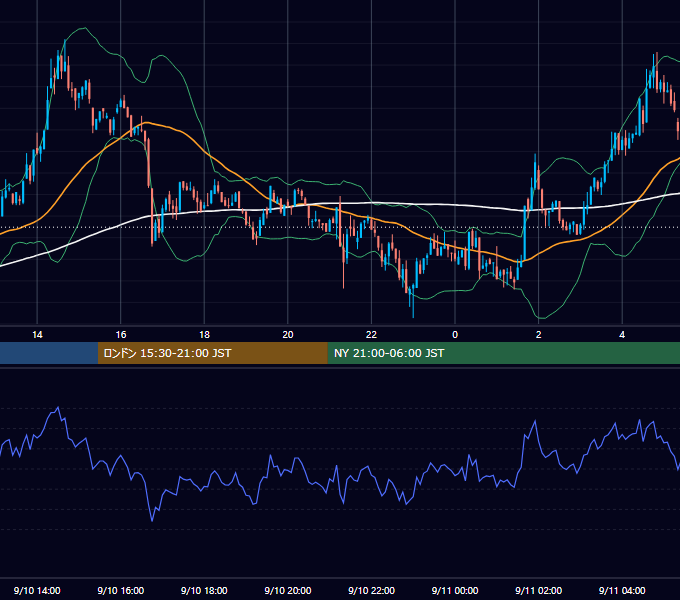
Task: Click the 9/10 20:00 label on indicator axis
Action: tap(288, 590)
